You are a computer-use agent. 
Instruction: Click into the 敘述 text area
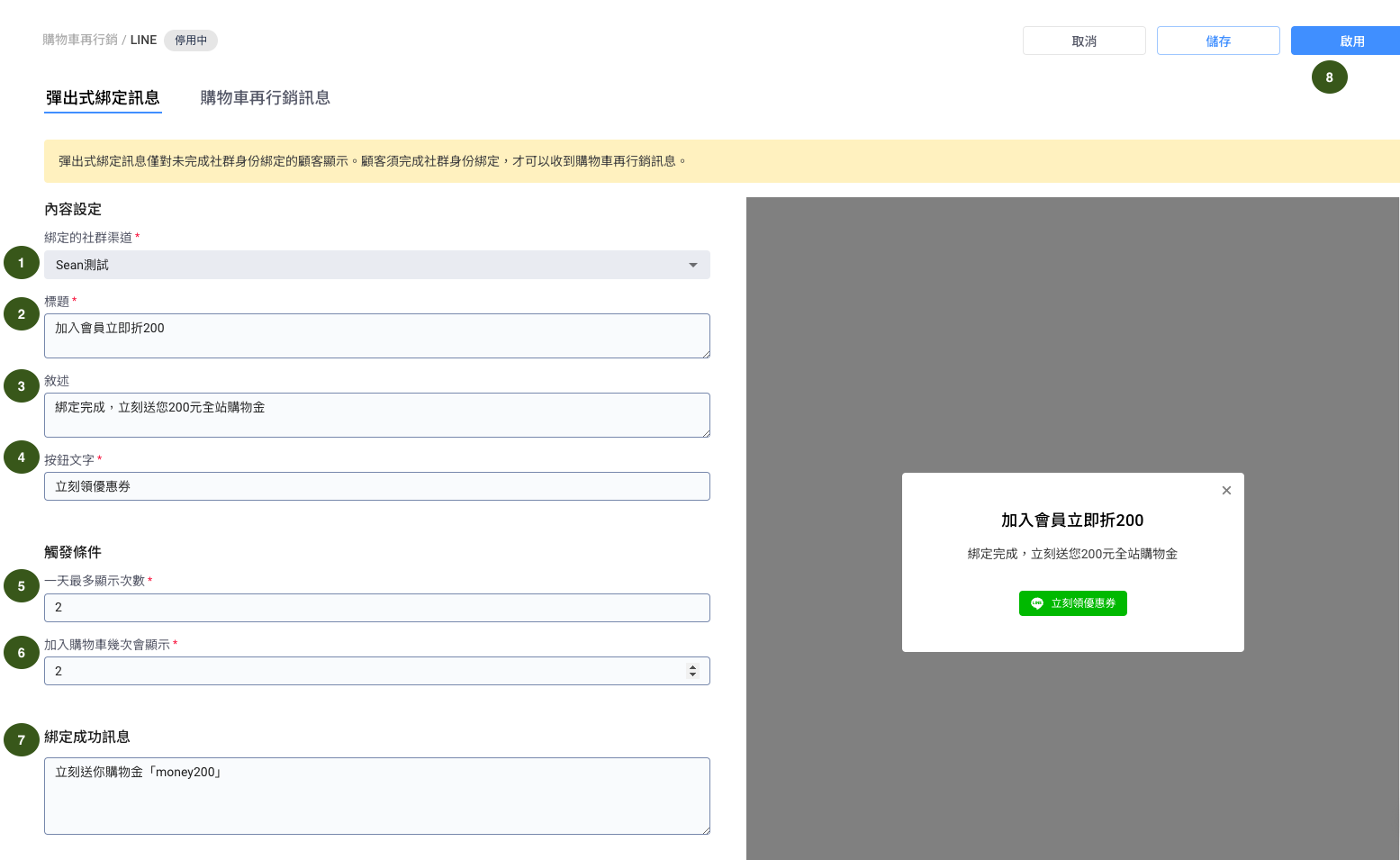coord(376,415)
